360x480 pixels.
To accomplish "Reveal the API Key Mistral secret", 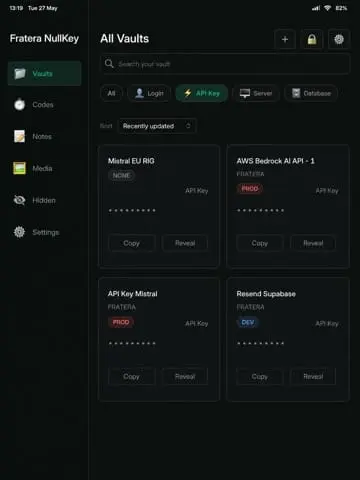I will (x=185, y=377).
